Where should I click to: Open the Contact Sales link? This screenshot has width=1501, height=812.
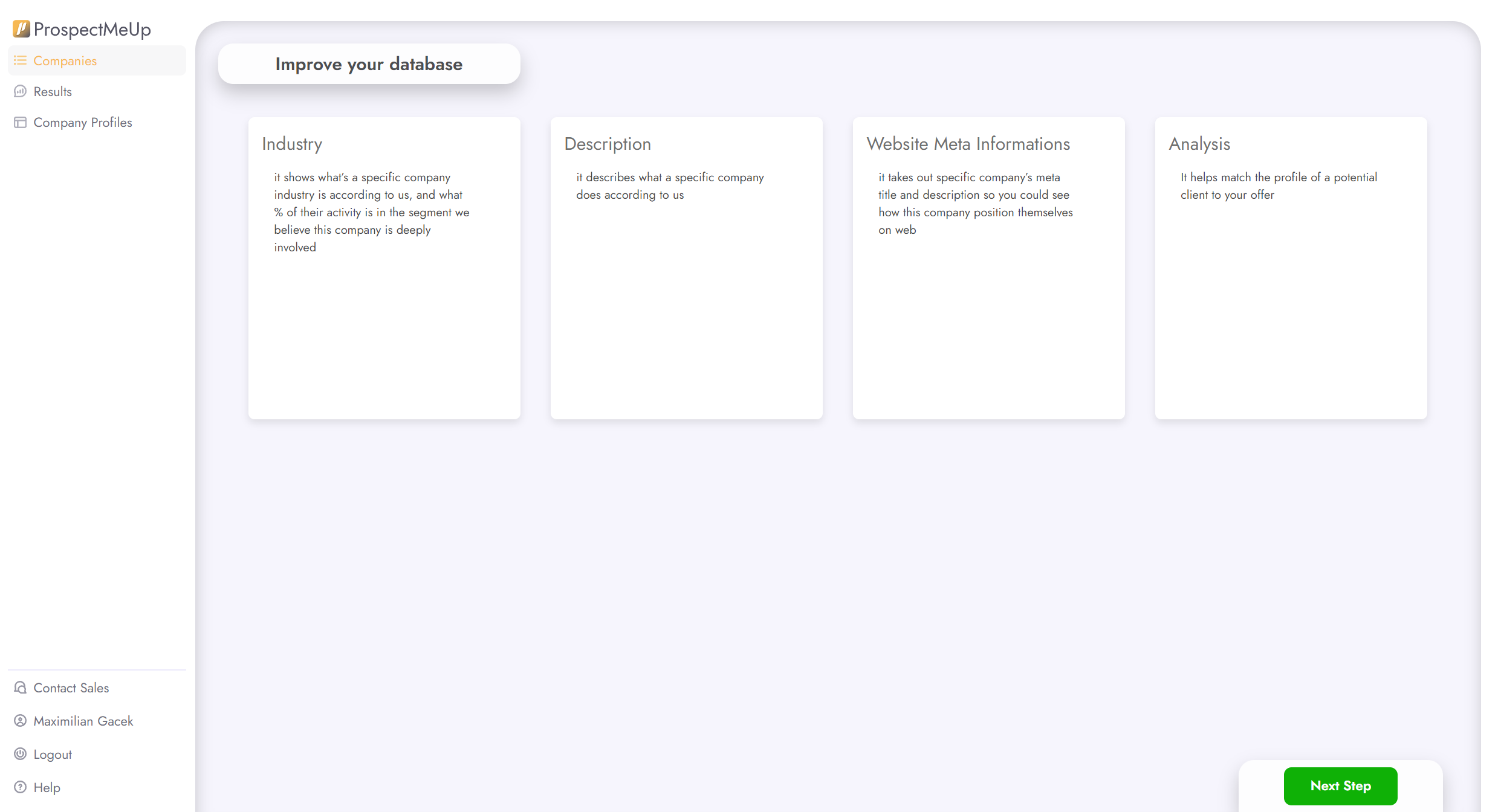tap(71, 688)
